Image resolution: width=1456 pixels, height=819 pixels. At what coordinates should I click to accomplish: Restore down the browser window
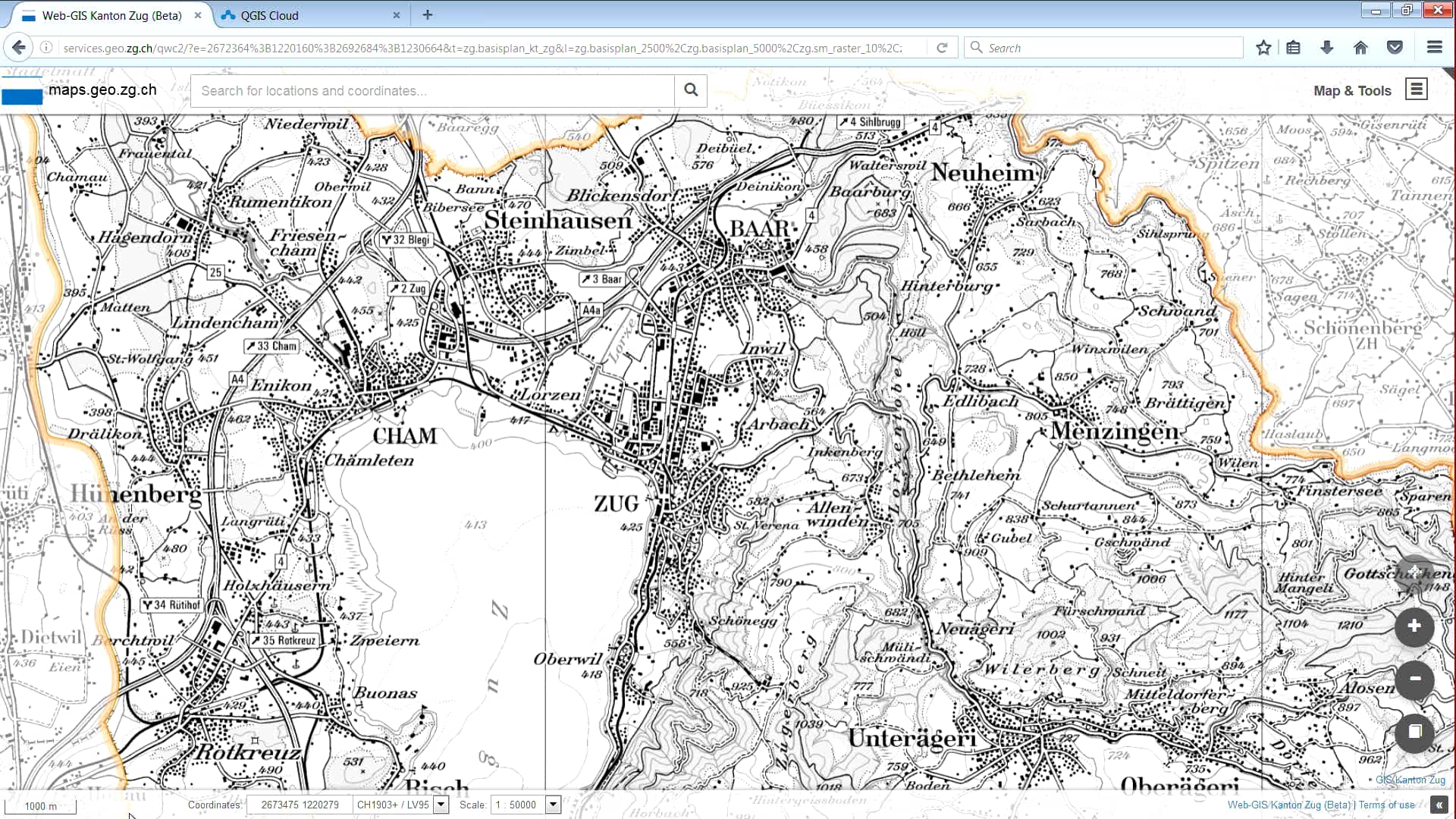[1407, 10]
